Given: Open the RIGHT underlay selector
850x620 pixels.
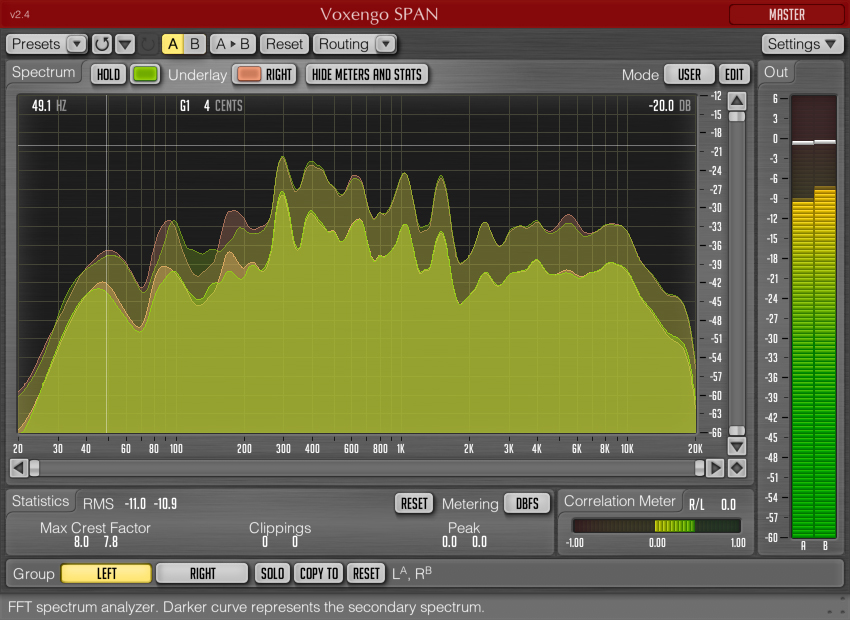Looking at the screenshot, I should pyautogui.click(x=279, y=74).
